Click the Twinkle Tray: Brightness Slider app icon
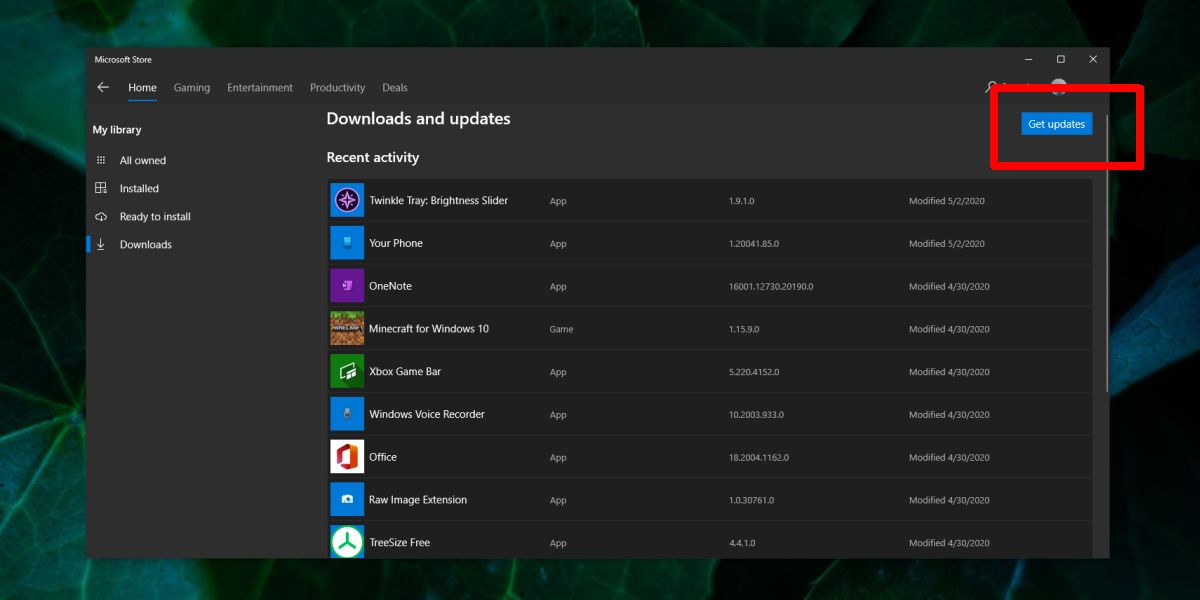Image resolution: width=1200 pixels, height=600 pixels. (x=346, y=200)
